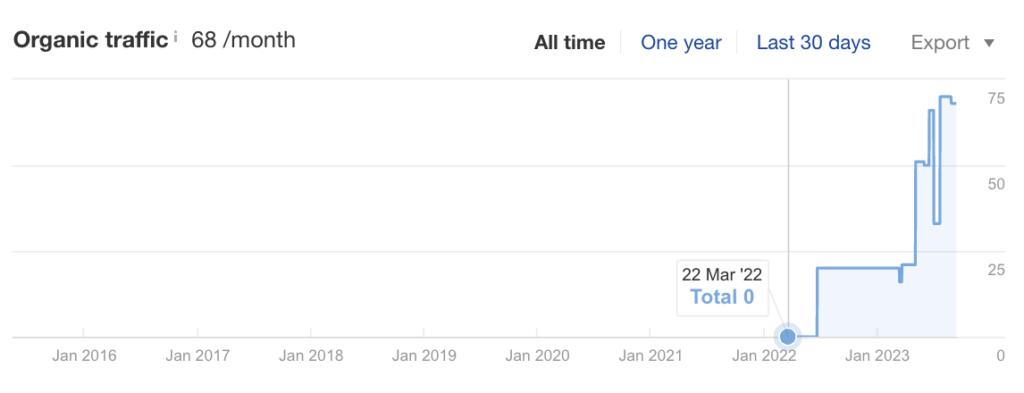Click the info icon beside Organic traffic
1024x393 pixels.
(x=175, y=38)
